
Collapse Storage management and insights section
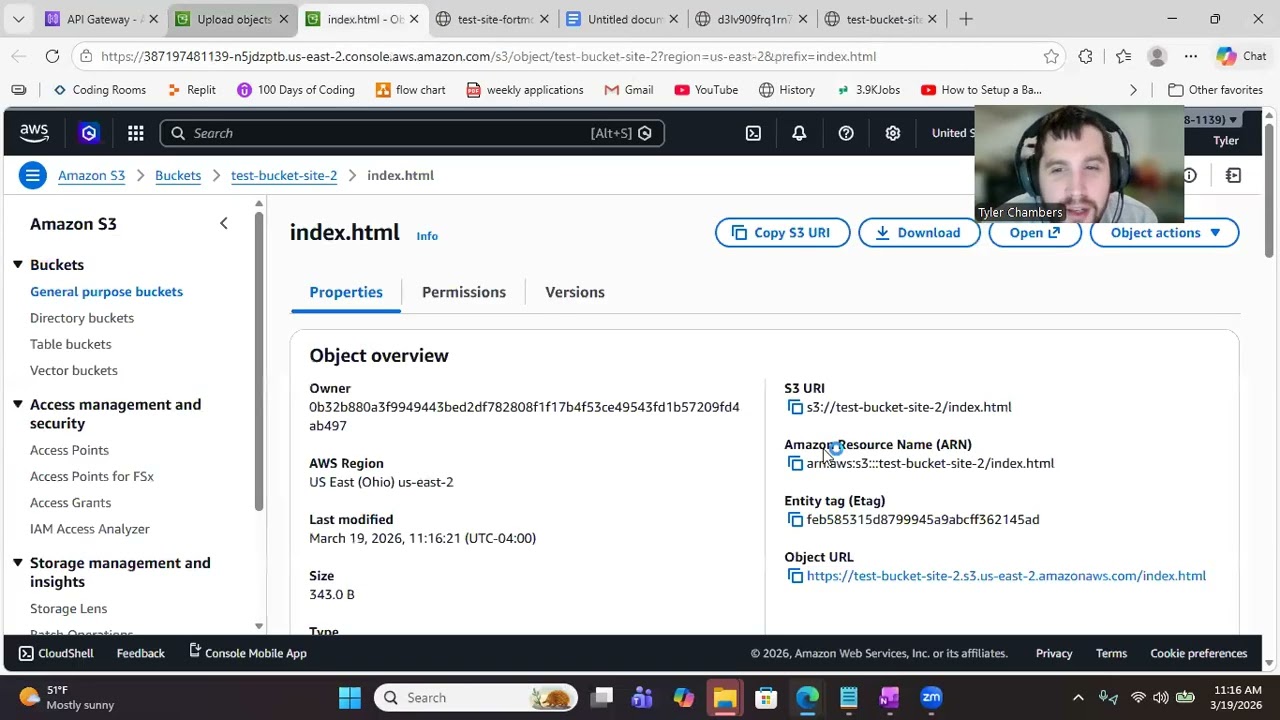(18, 563)
